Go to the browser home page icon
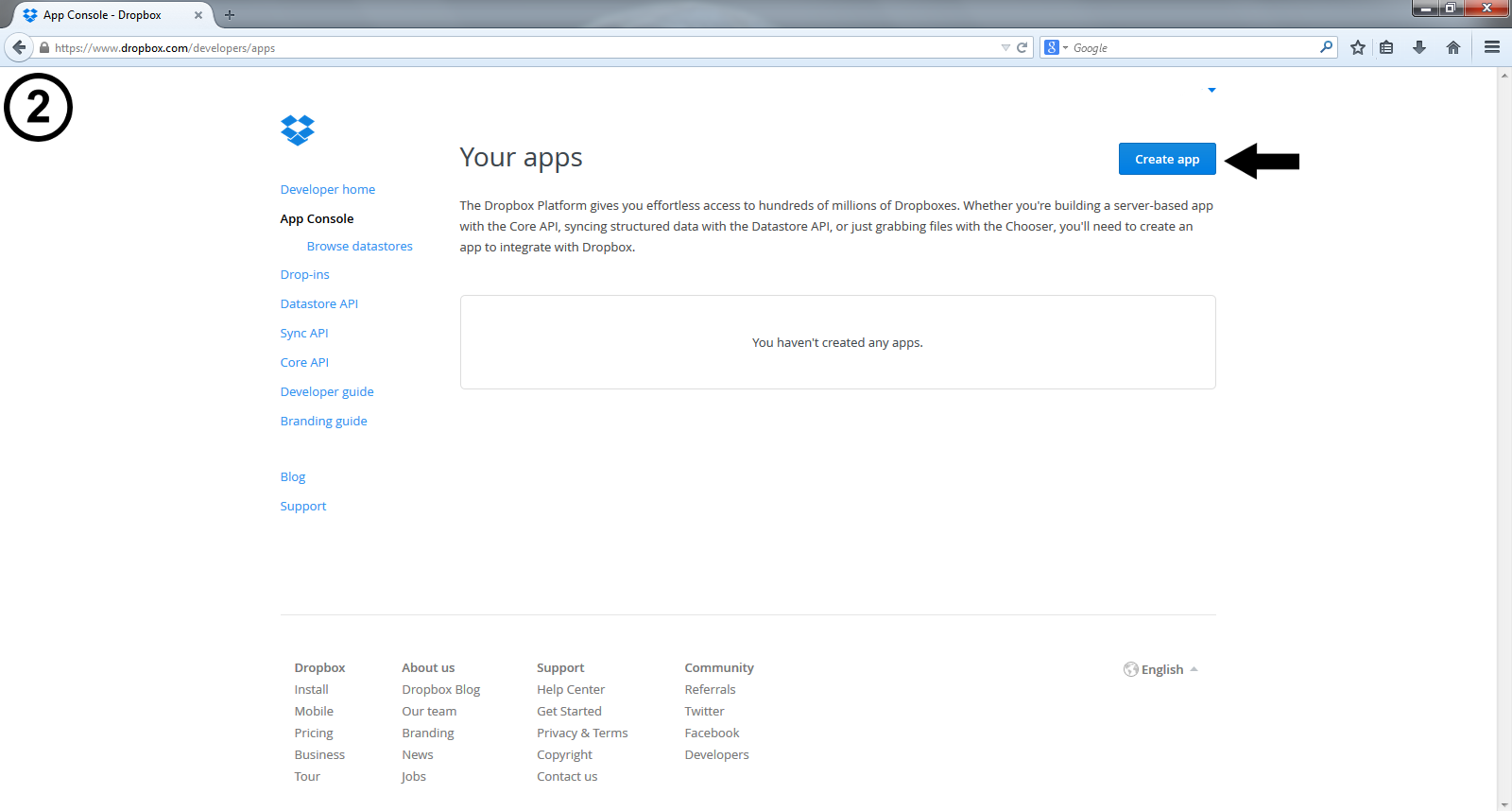The image size is (1512, 811). coord(1453,47)
